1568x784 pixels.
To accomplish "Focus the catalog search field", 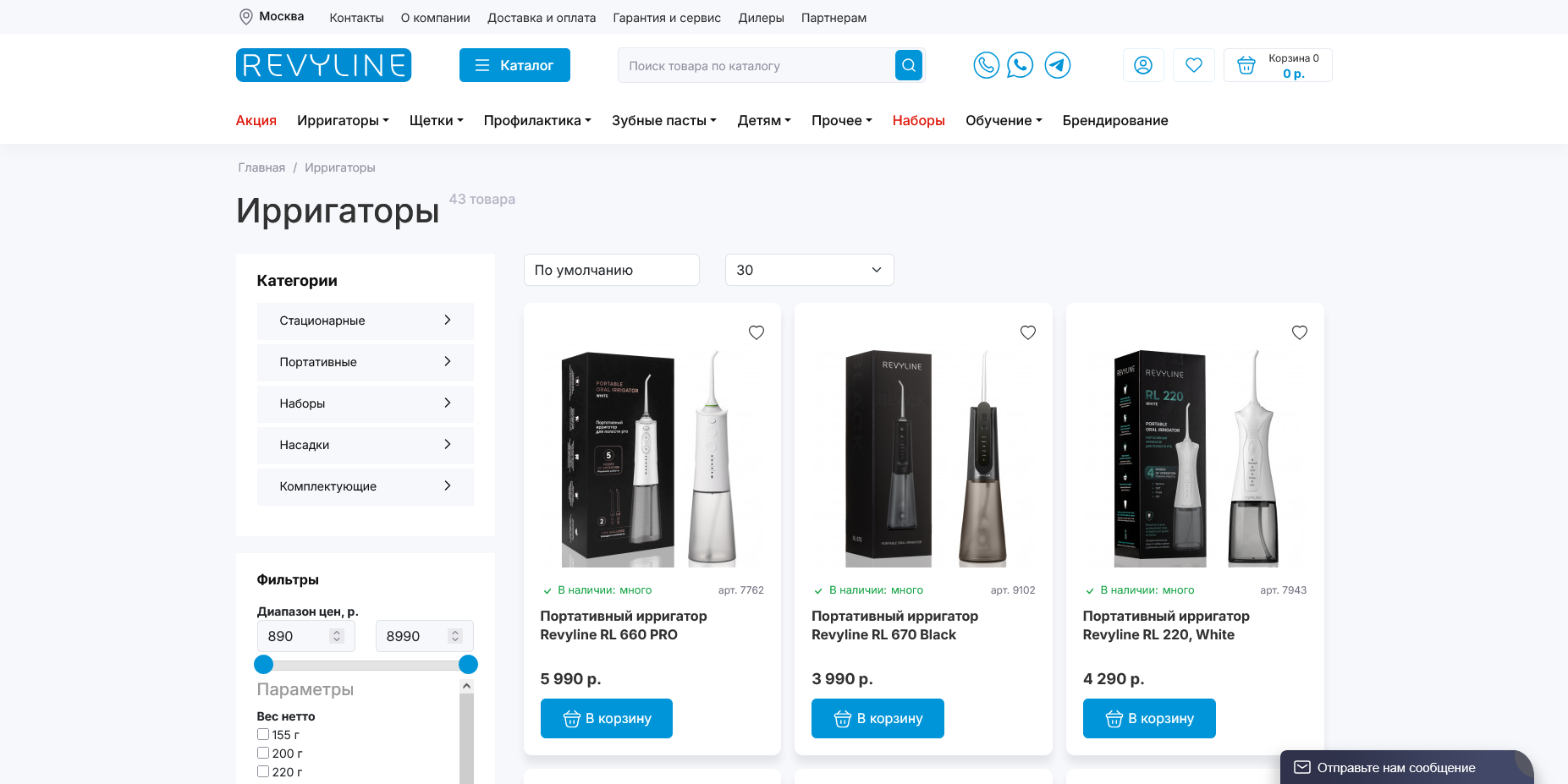I will click(x=756, y=65).
